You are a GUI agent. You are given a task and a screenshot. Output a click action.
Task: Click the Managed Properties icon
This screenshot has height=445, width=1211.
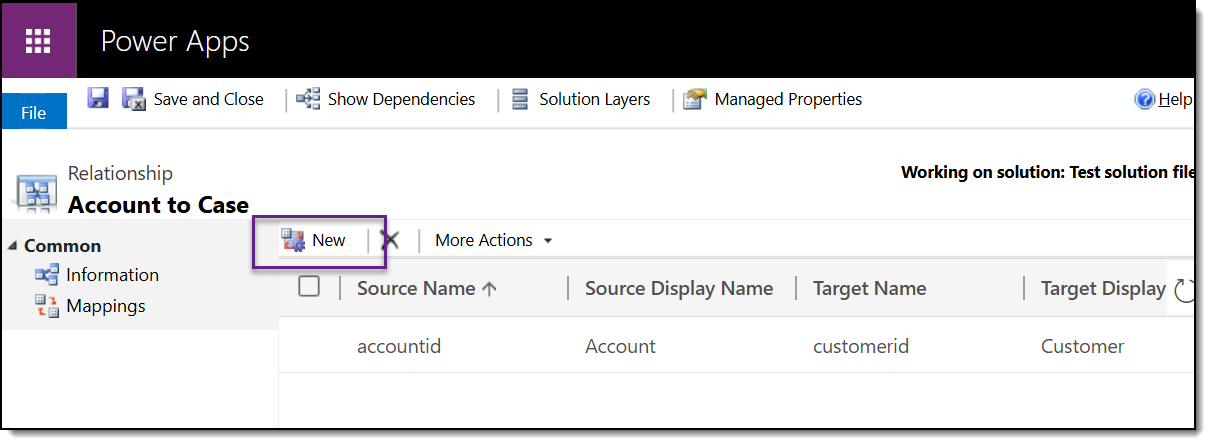coord(695,99)
